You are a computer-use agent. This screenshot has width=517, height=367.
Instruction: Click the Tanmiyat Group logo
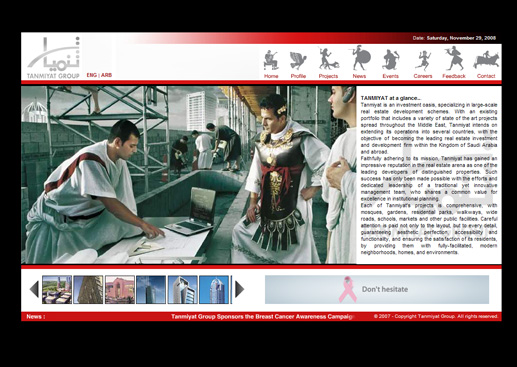pyautogui.click(x=53, y=58)
